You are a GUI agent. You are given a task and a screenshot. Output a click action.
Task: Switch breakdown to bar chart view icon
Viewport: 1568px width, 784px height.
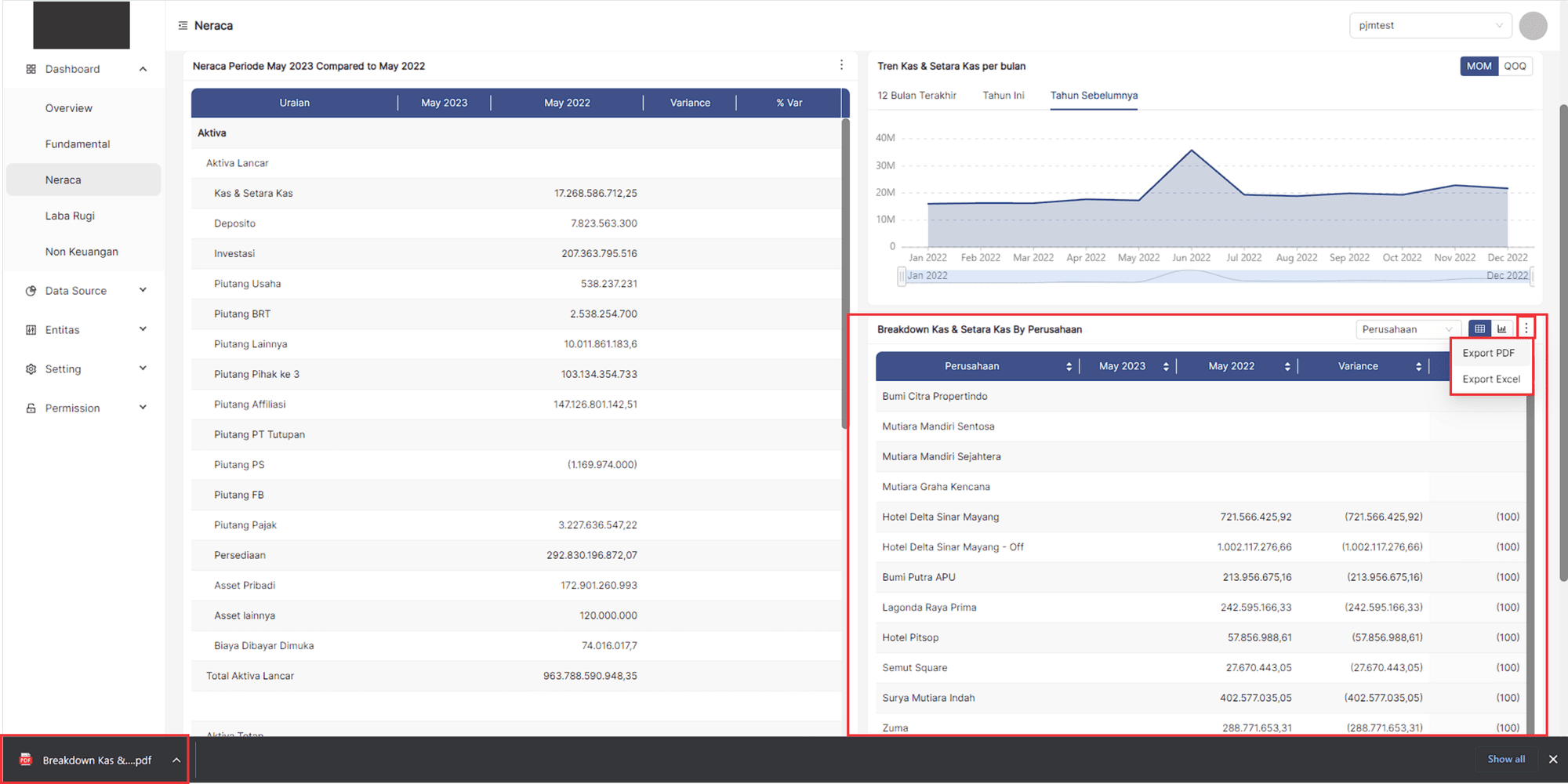[1501, 329]
